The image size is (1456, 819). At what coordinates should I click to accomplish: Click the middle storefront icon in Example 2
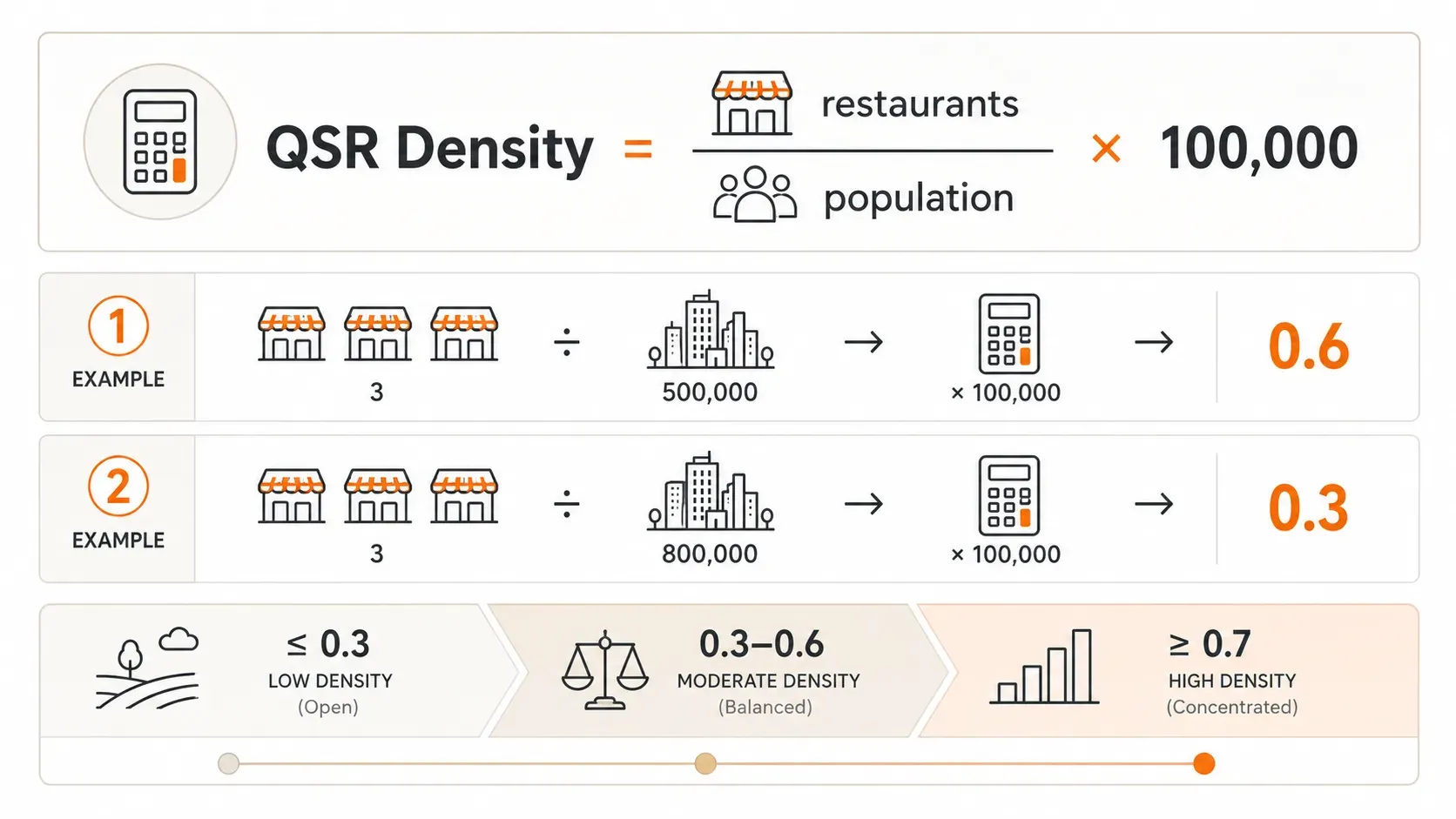(x=378, y=495)
